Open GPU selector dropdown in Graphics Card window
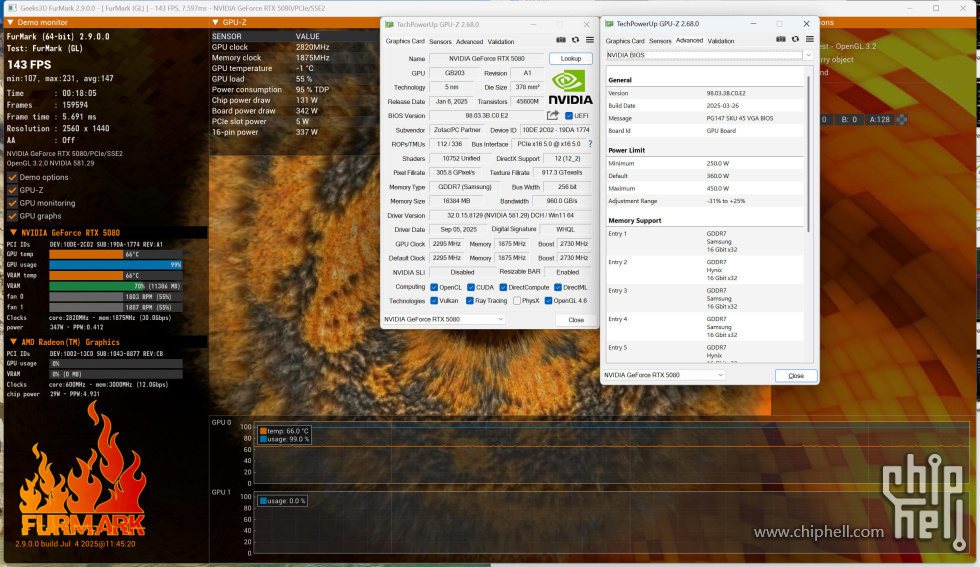980x567 pixels. (x=443, y=320)
